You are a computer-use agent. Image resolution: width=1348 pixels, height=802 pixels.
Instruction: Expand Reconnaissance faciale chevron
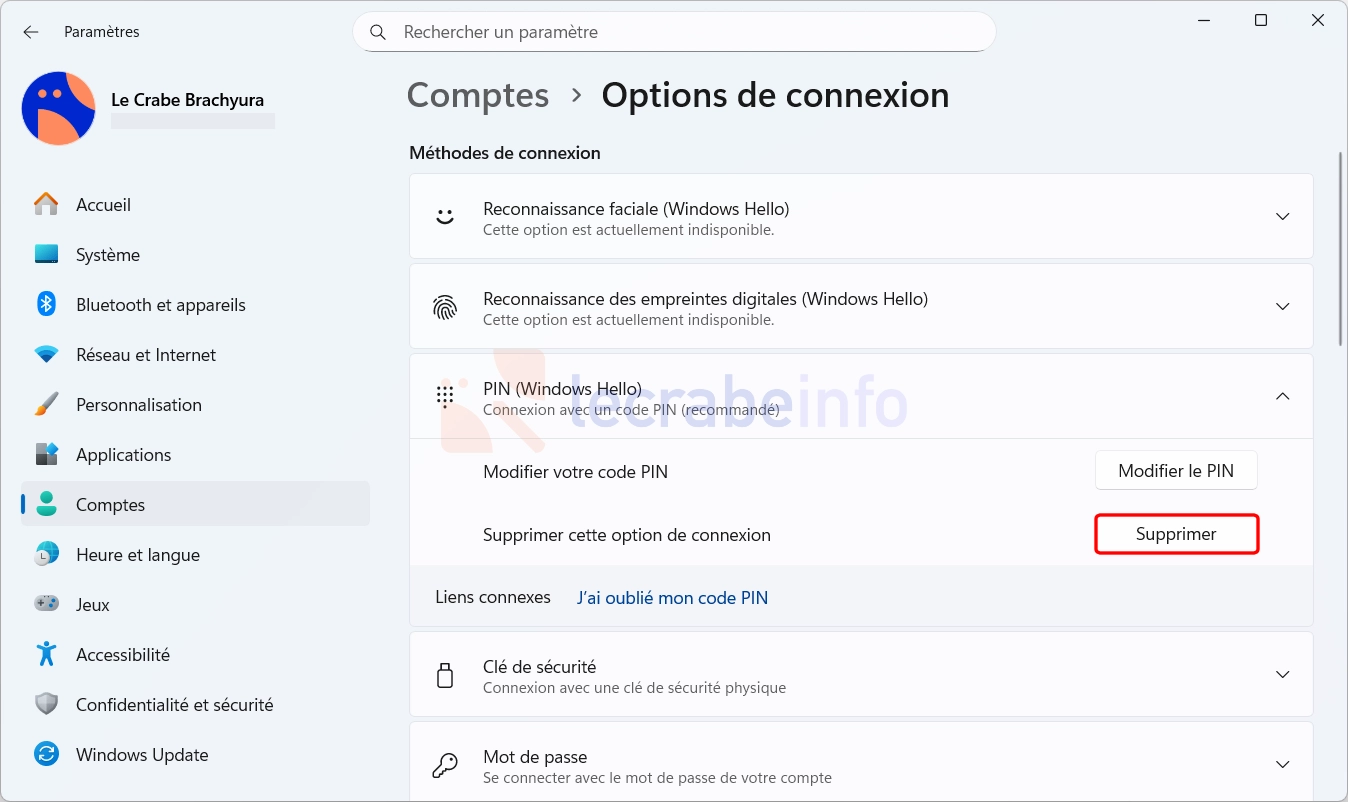click(x=1283, y=216)
